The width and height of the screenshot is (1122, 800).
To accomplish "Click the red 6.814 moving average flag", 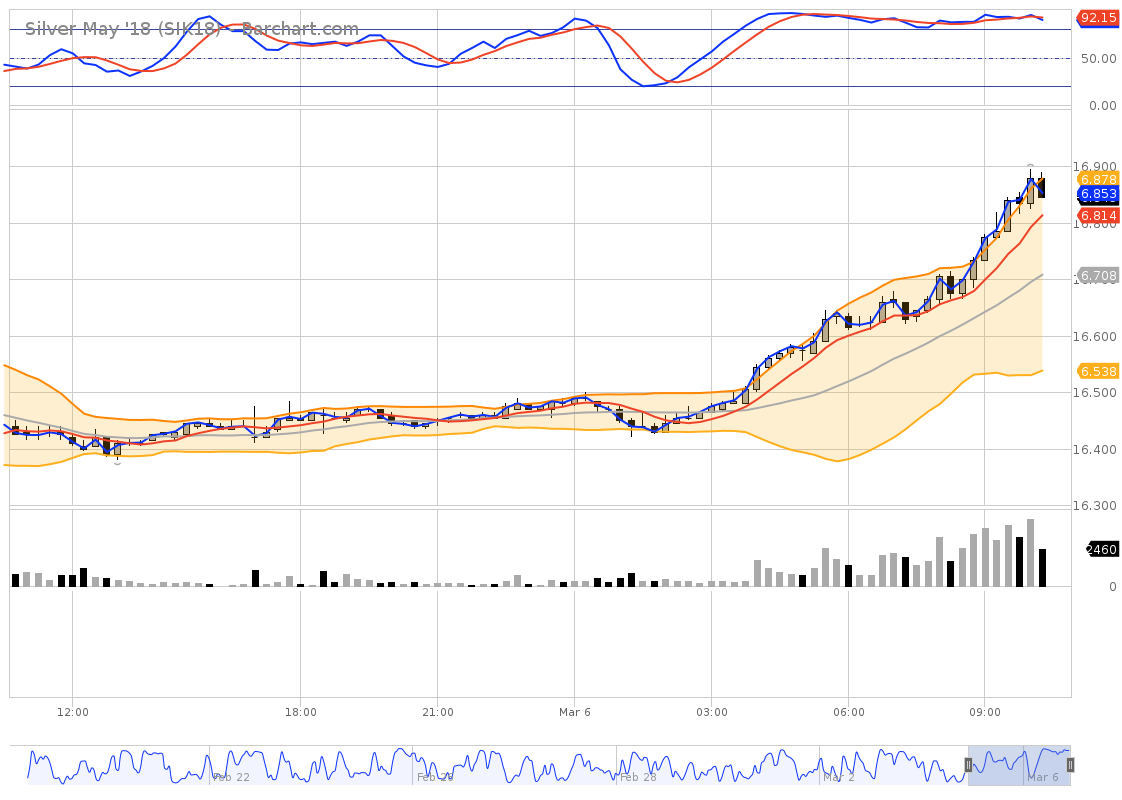I will click(1098, 215).
